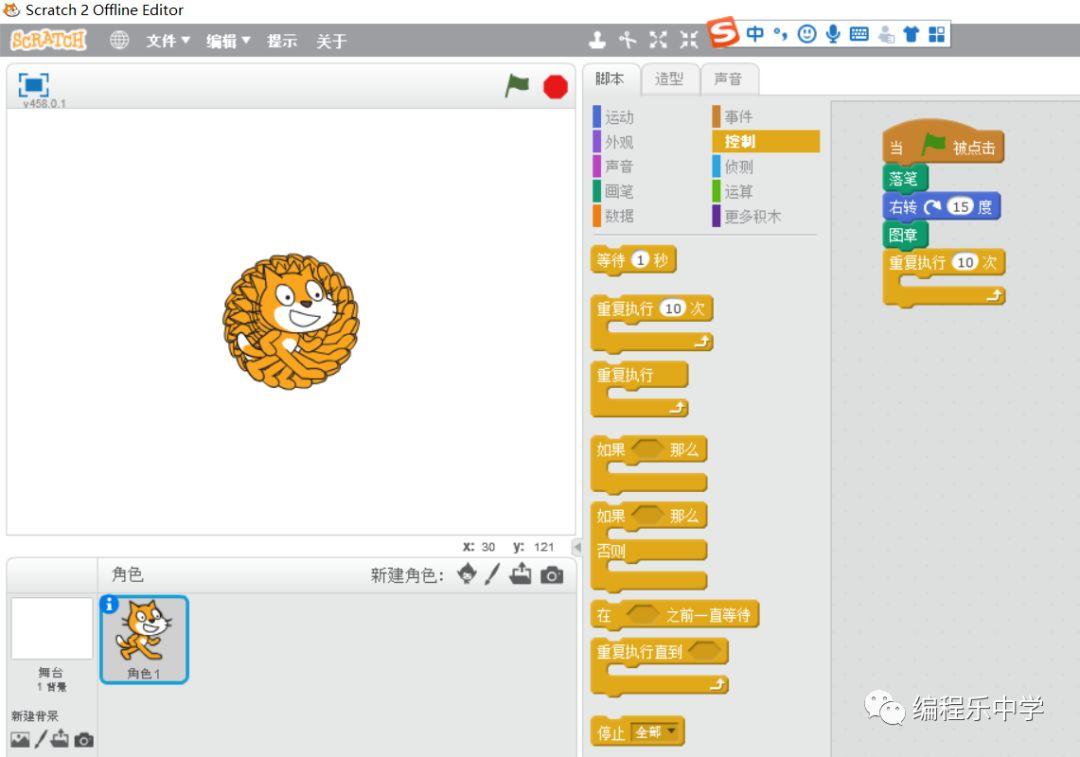The width and height of the screenshot is (1080, 757).
Task: Open sprite info via blue i icon
Action: pyautogui.click(x=109, y=604)
